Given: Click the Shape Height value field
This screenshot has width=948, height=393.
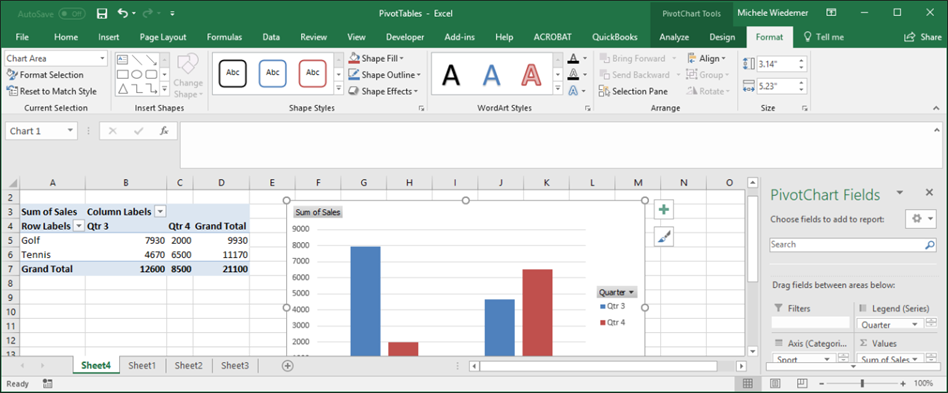Looking at the screenshot, I should pos(775,63).
